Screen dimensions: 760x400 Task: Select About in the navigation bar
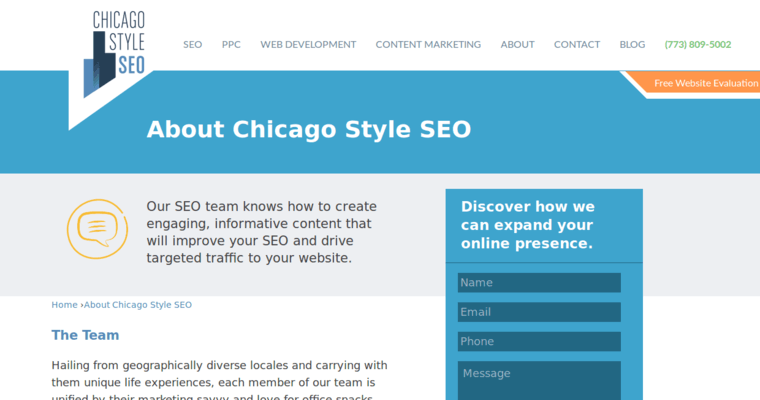pos(518,45)
